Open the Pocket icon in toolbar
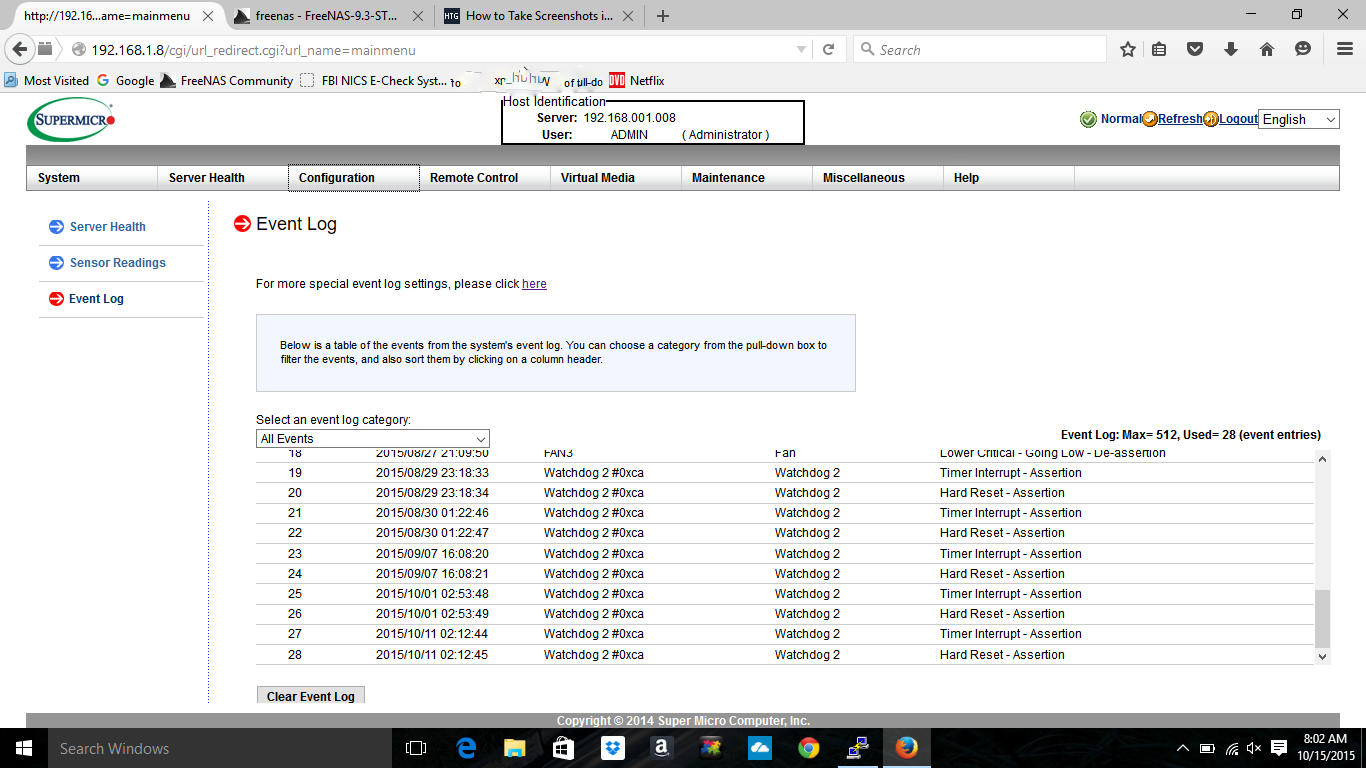 click(1195, 49)
